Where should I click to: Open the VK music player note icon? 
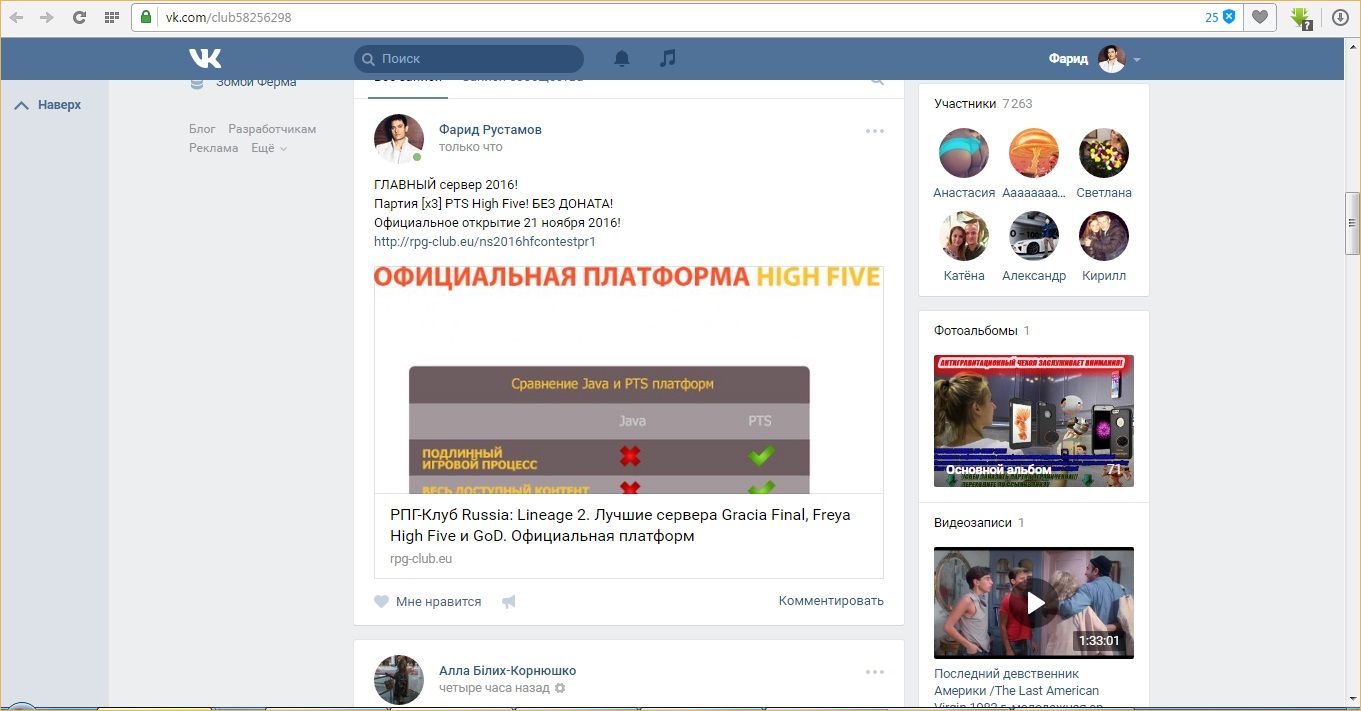[x=668, y=58]
